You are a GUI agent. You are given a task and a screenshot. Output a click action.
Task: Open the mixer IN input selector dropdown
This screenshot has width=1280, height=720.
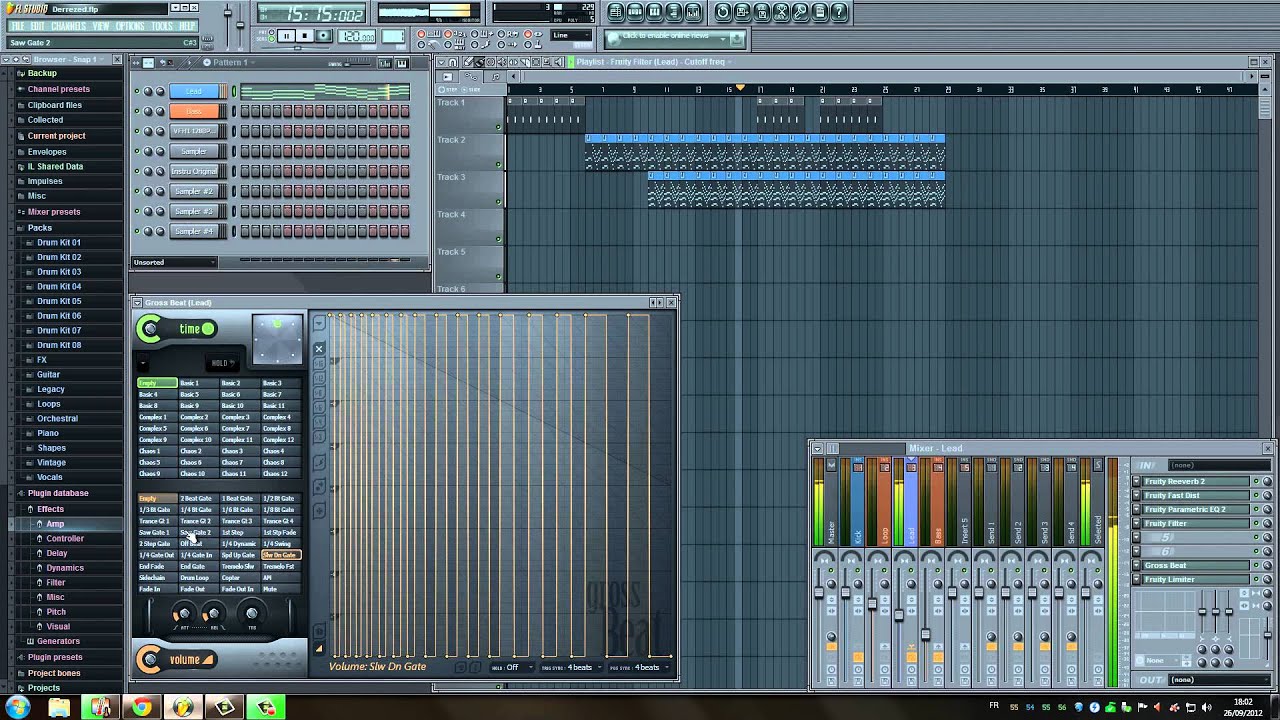[x=1219, y=465]
